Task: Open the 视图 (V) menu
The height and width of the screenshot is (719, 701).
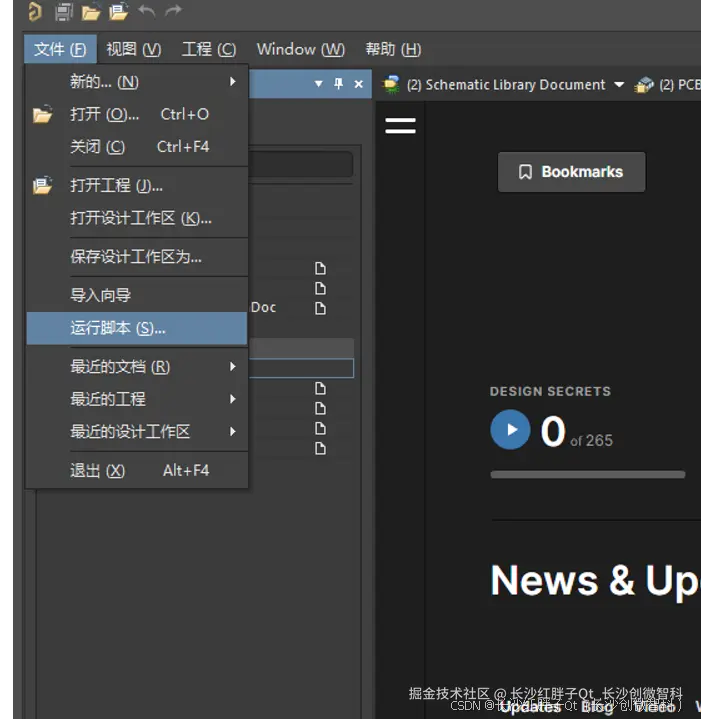Action: click(133, 49)
